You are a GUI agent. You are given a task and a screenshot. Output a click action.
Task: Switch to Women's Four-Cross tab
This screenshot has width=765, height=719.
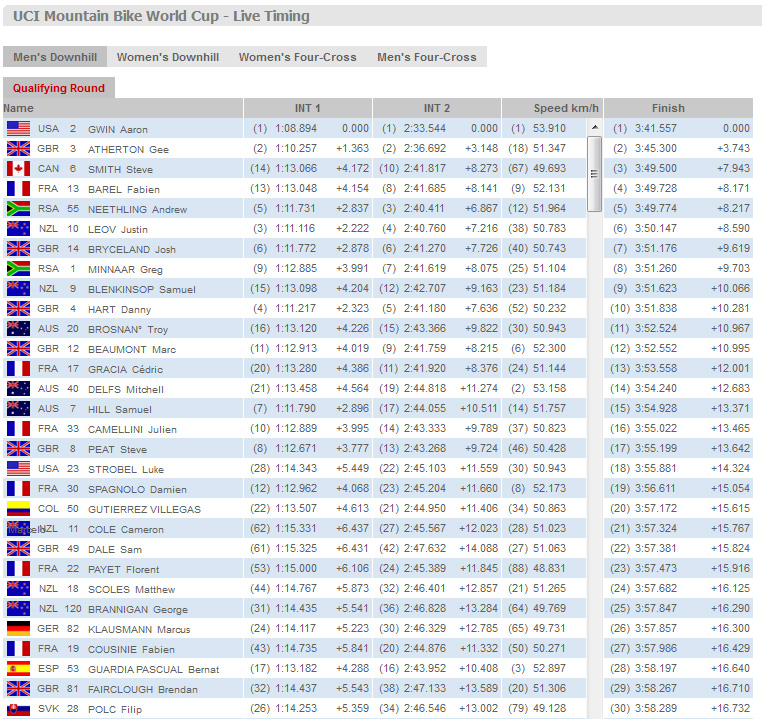coord(298,57)
